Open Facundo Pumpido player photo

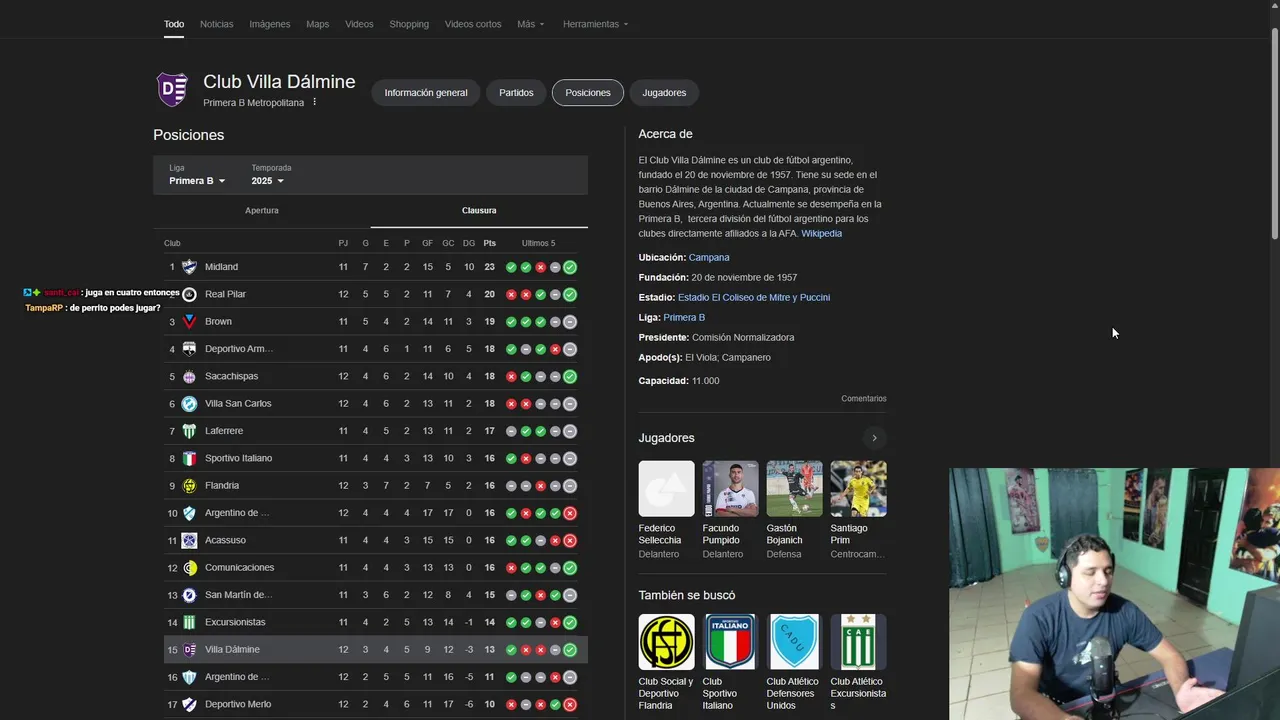click(731, 488)
